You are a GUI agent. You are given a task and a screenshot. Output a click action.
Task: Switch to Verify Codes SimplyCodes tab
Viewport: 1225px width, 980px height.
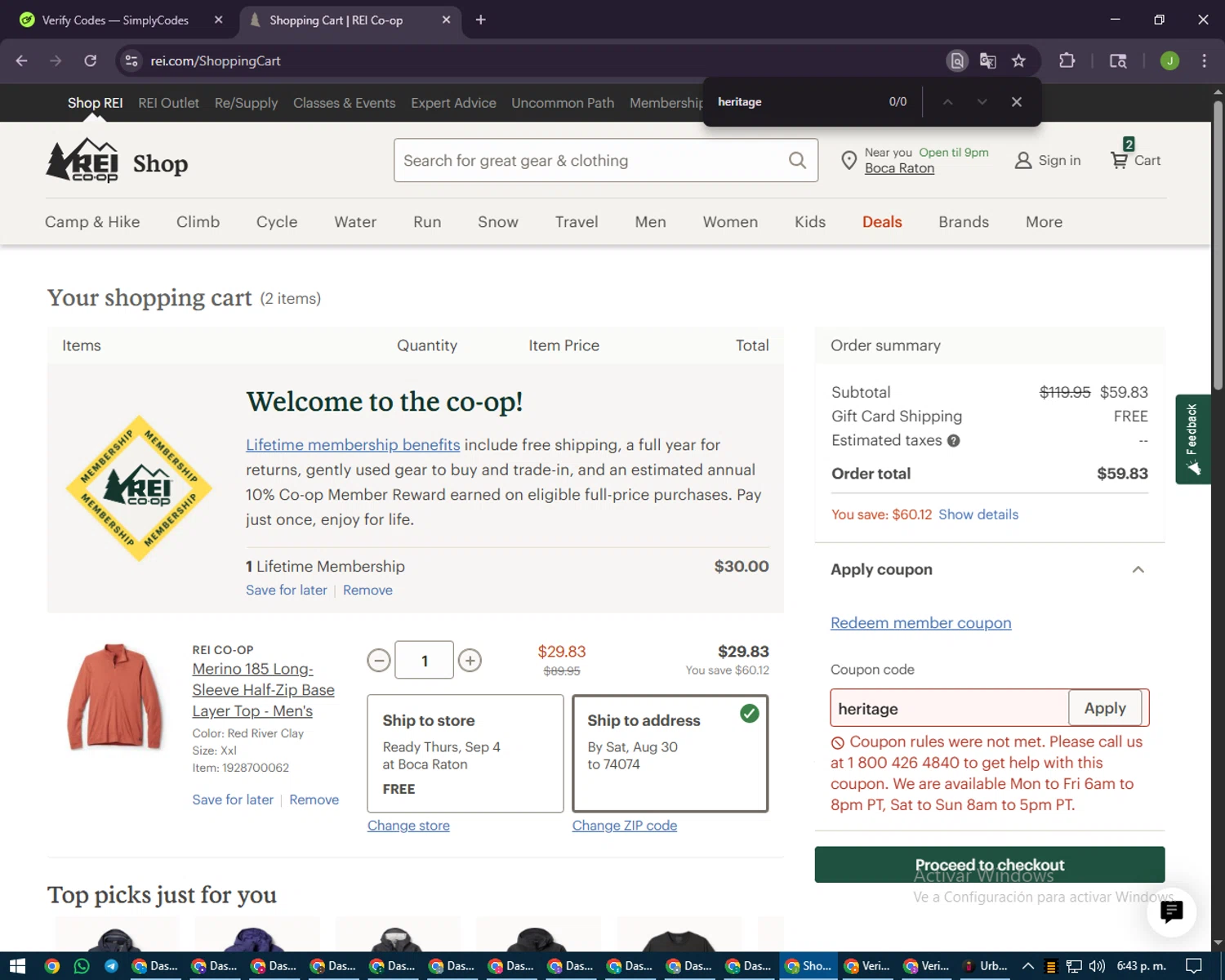coord(114,20)
